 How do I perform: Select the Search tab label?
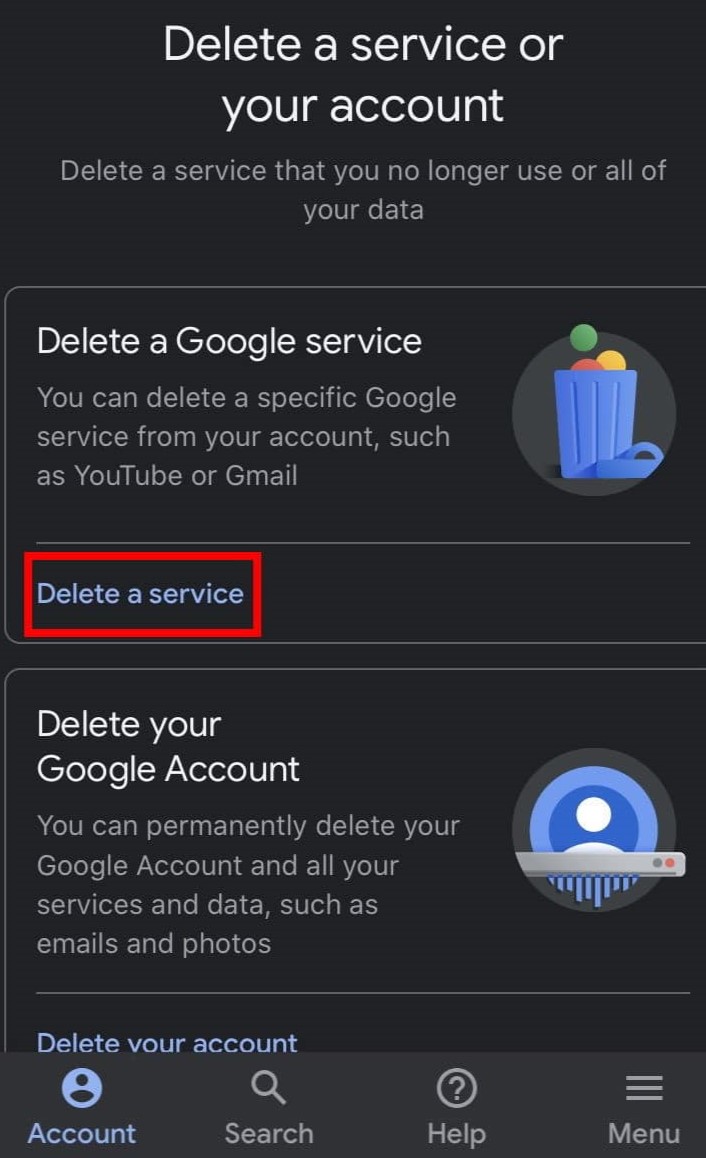point(269,1133)
